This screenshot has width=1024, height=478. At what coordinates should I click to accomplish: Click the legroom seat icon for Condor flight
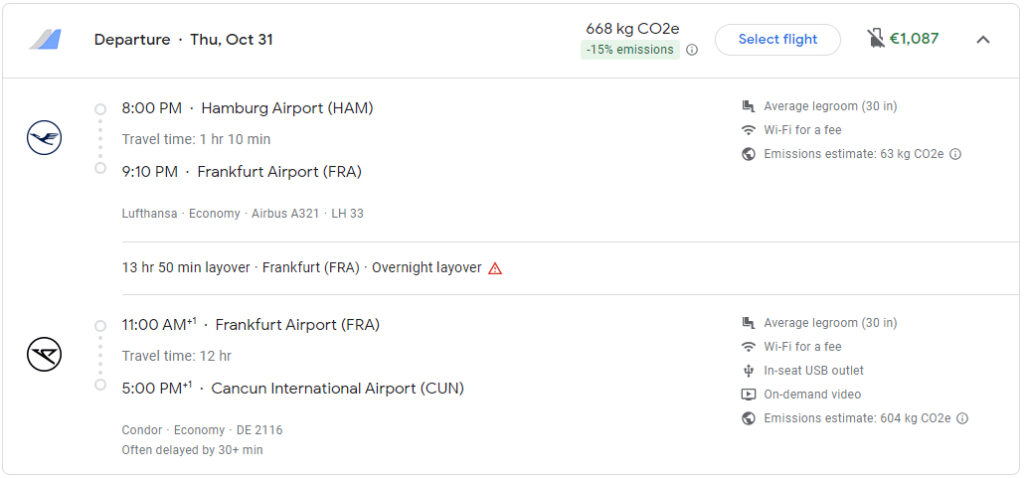tap(748, 323)
